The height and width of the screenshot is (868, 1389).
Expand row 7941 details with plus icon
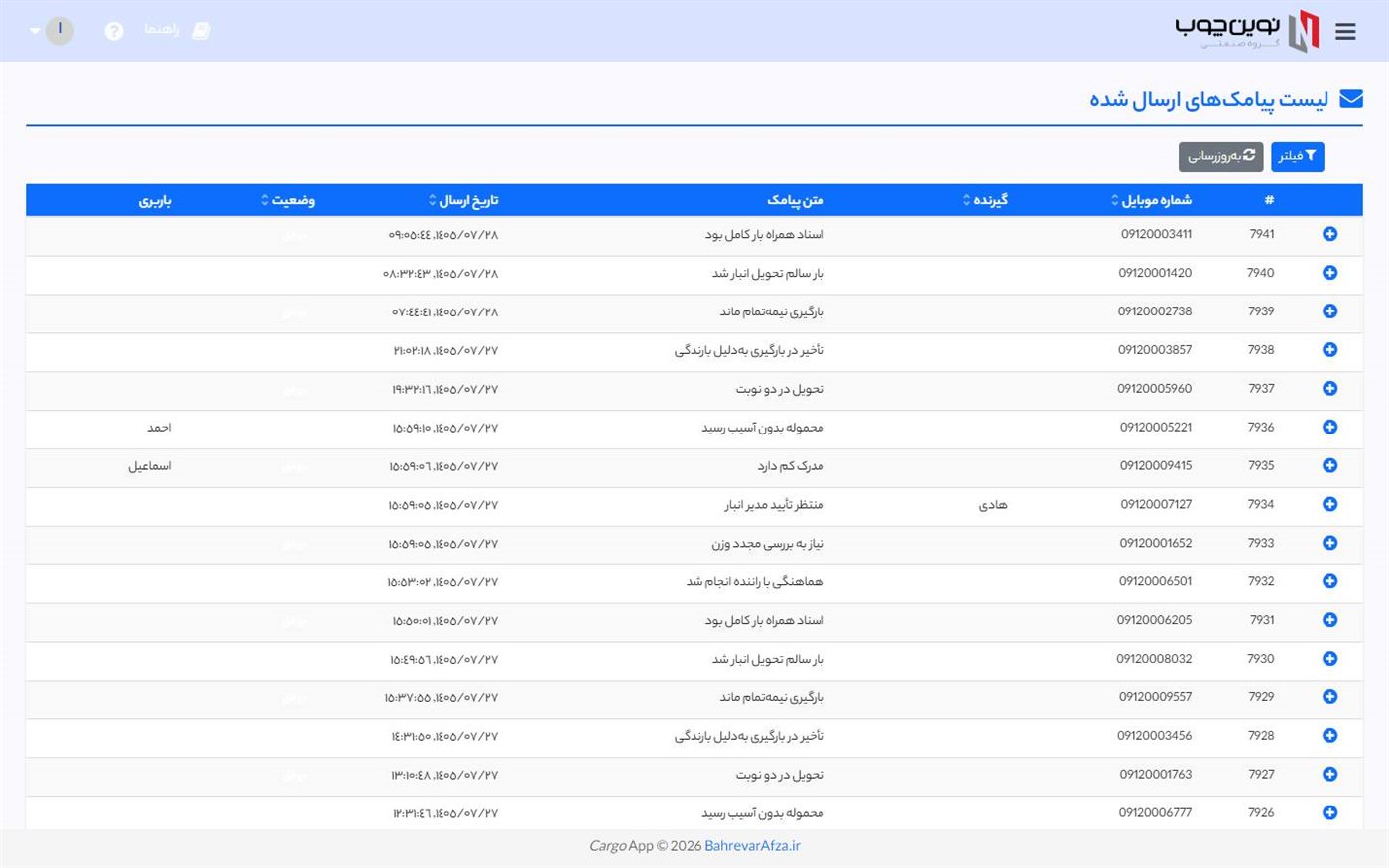(1329, 234)
